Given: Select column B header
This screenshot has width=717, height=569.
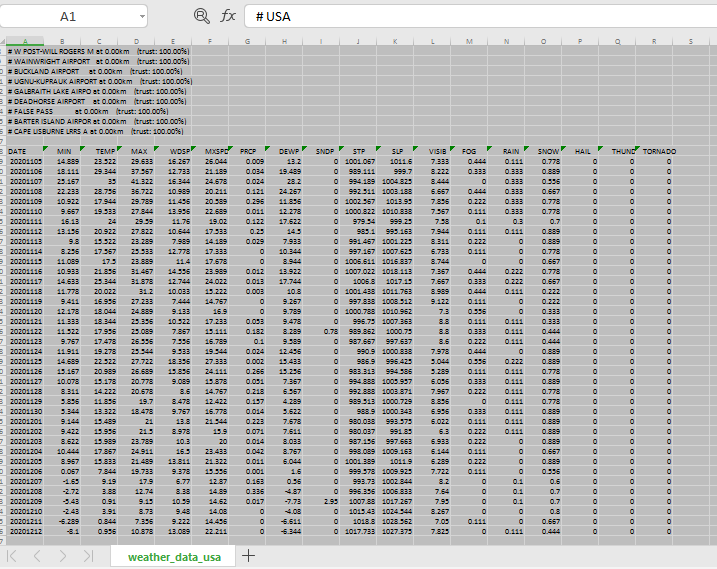Looking at the screenshot, I should [62, 41].
